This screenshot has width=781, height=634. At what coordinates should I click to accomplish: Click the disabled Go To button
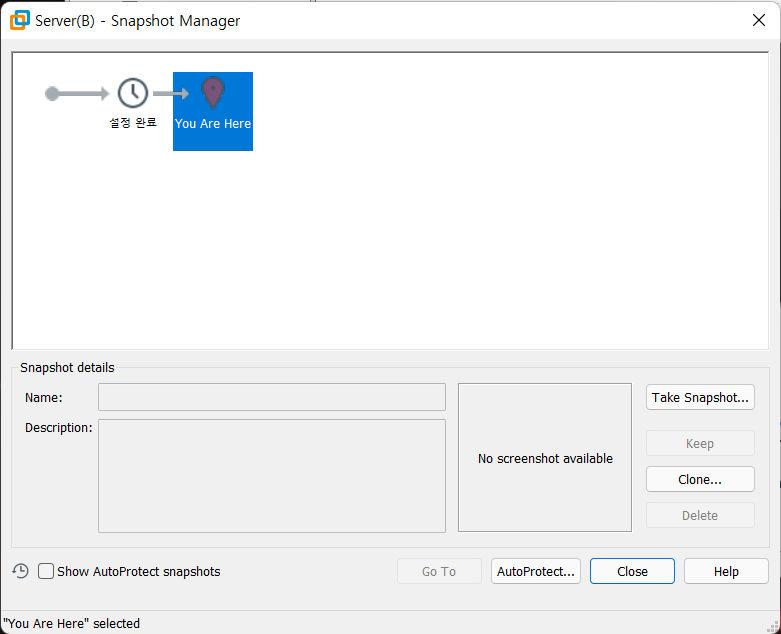[x=439, y=571]
